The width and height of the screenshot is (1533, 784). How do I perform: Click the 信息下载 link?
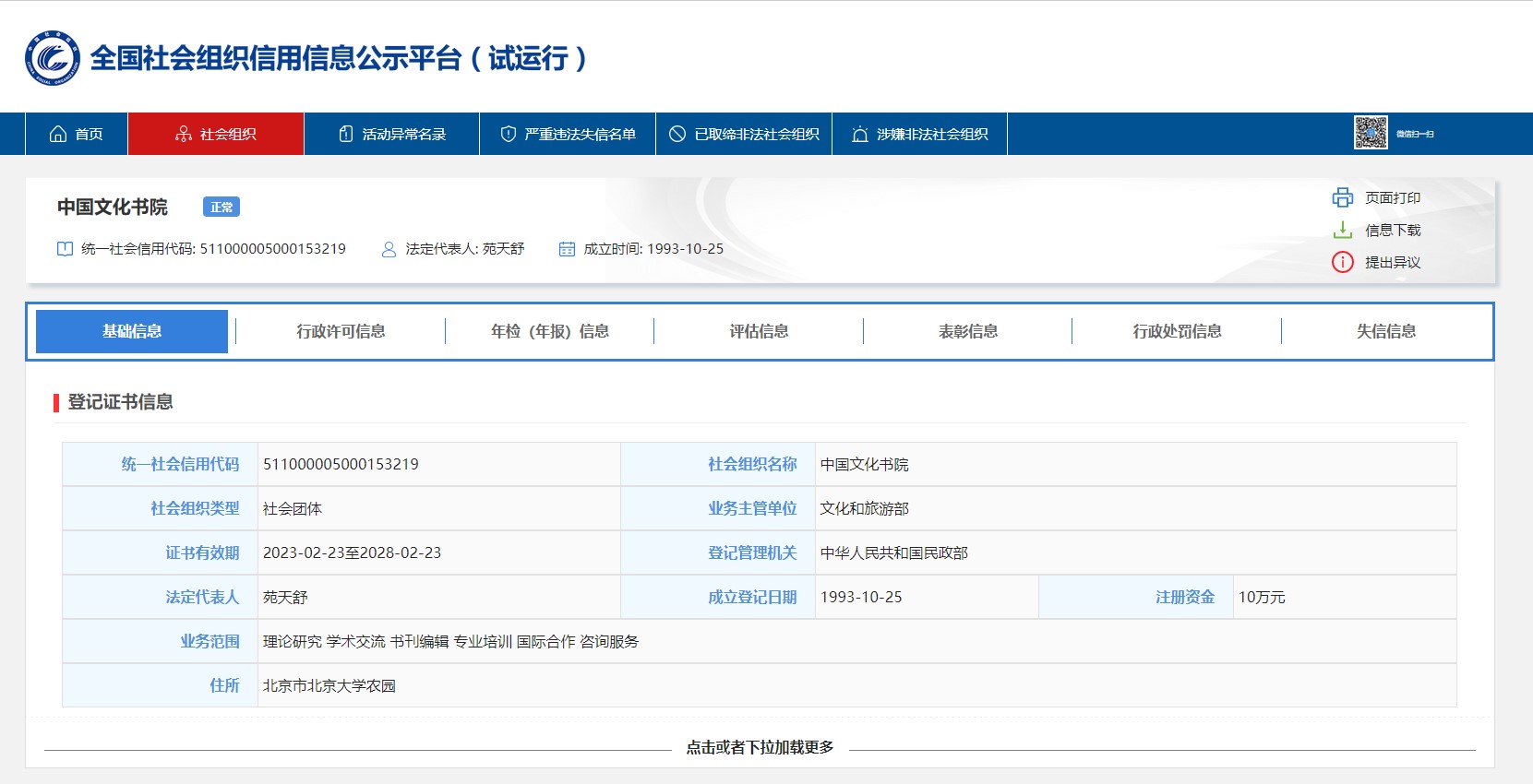coord(1392,230)
